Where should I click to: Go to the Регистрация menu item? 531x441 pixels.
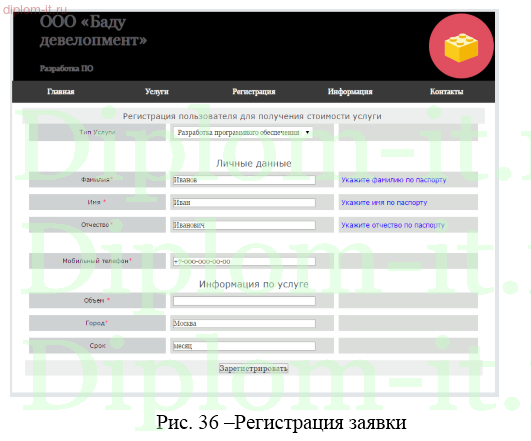click(x=254, y=91)
